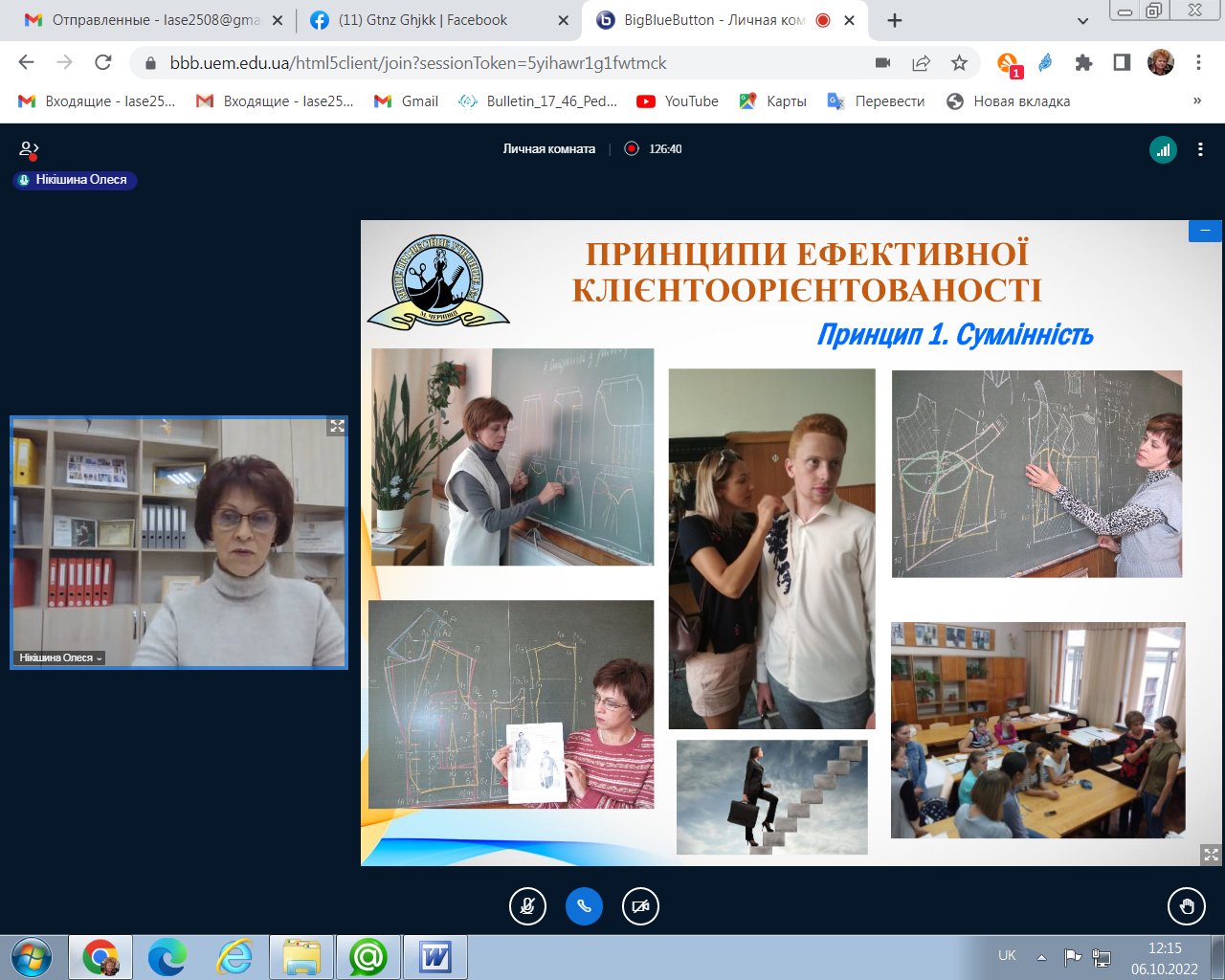Open BigBlueButton options three-dot menu
The image size is (1225, 980).
(1200, 149)
